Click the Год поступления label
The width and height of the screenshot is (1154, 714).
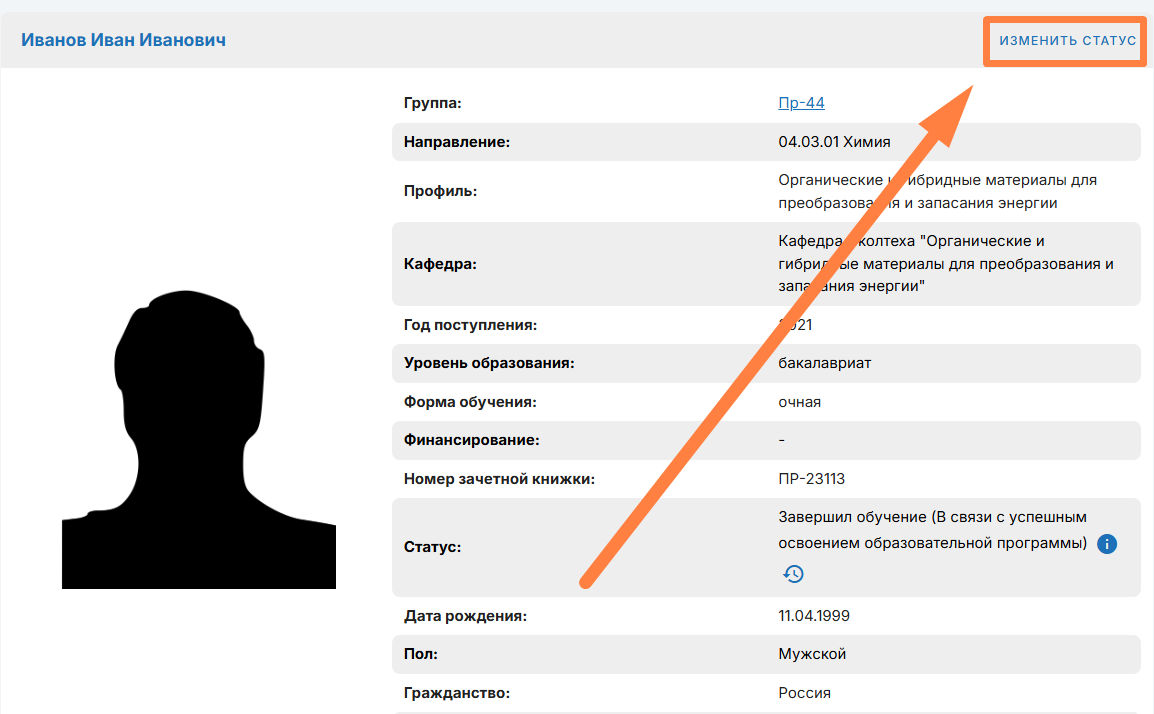[x=471, y=325]
